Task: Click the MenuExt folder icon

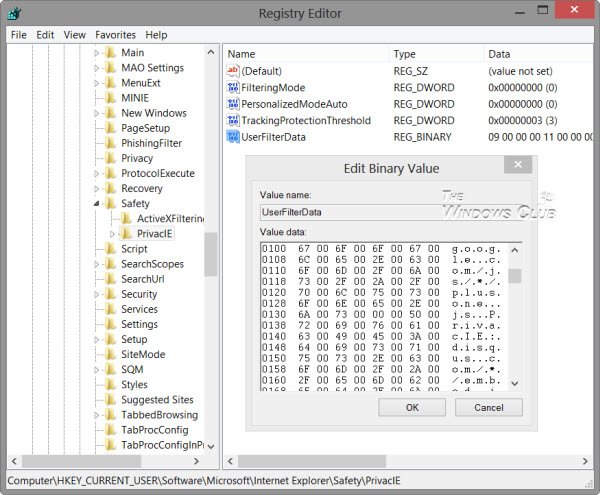Action: (x=111, y=83)
